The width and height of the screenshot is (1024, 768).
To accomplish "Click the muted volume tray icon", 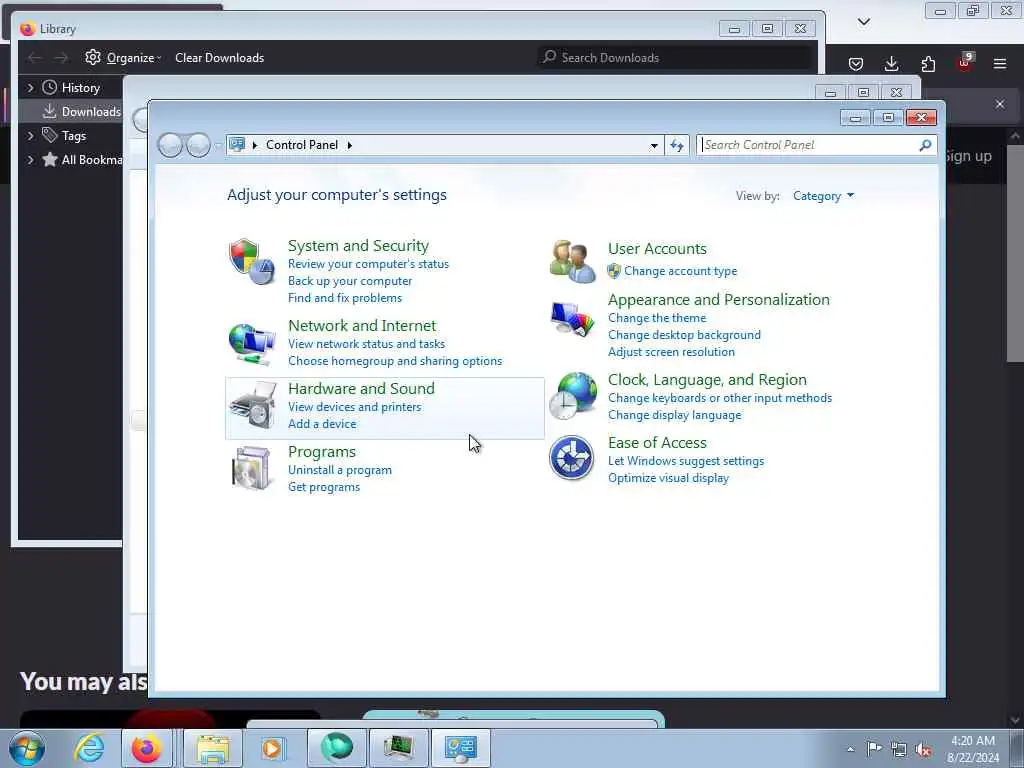I will pos(923,750).
